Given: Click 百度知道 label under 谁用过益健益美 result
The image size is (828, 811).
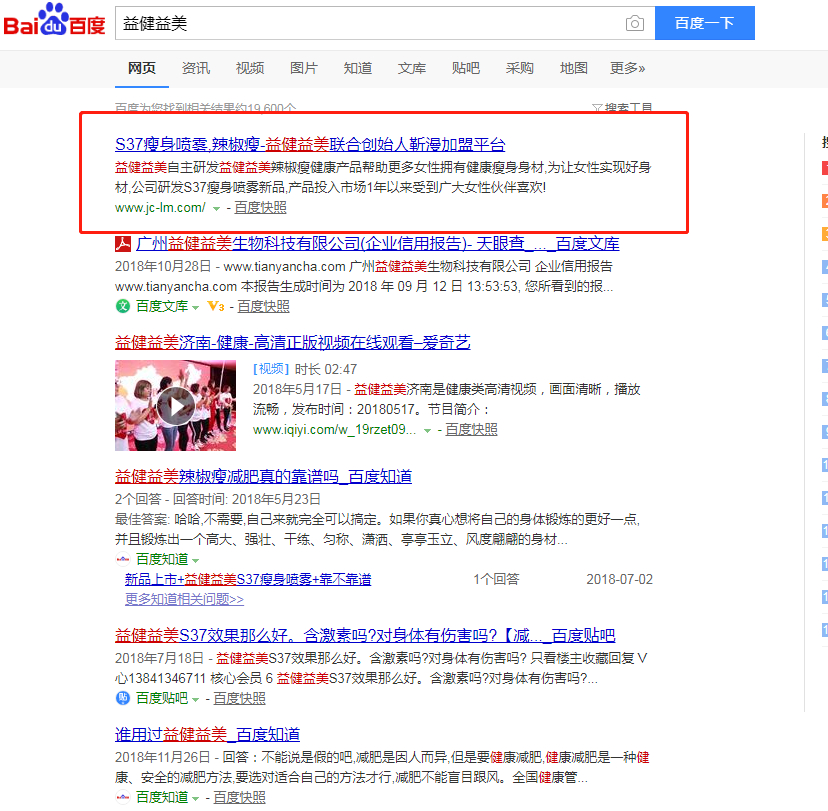Looking at the screenshot, I should pos(162,797).
